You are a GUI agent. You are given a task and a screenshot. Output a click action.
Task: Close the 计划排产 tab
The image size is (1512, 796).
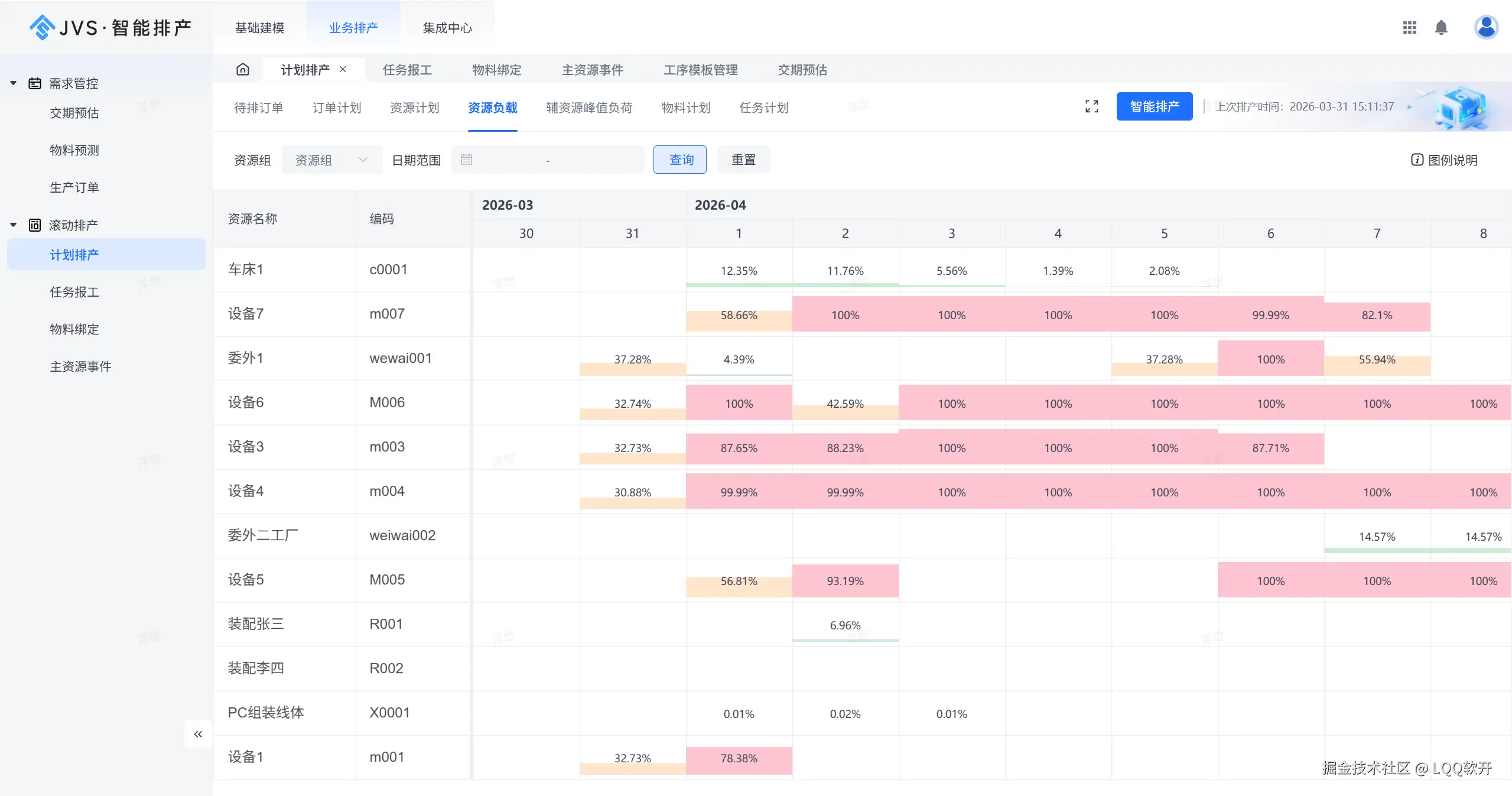tap(343, 69)
